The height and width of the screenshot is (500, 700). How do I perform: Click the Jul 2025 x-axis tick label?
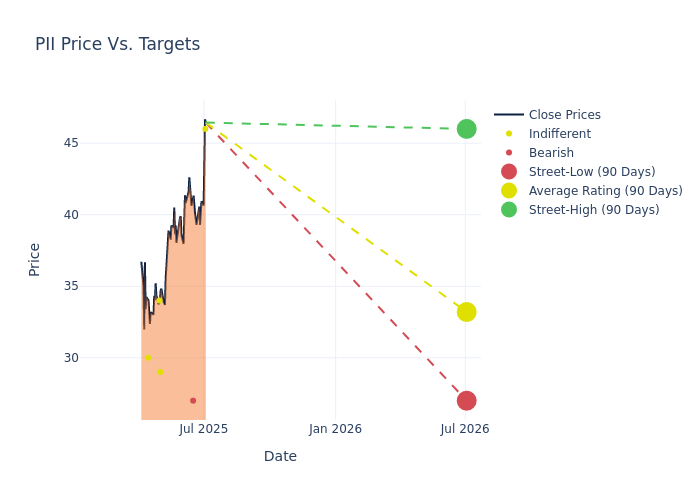point(204,429)
